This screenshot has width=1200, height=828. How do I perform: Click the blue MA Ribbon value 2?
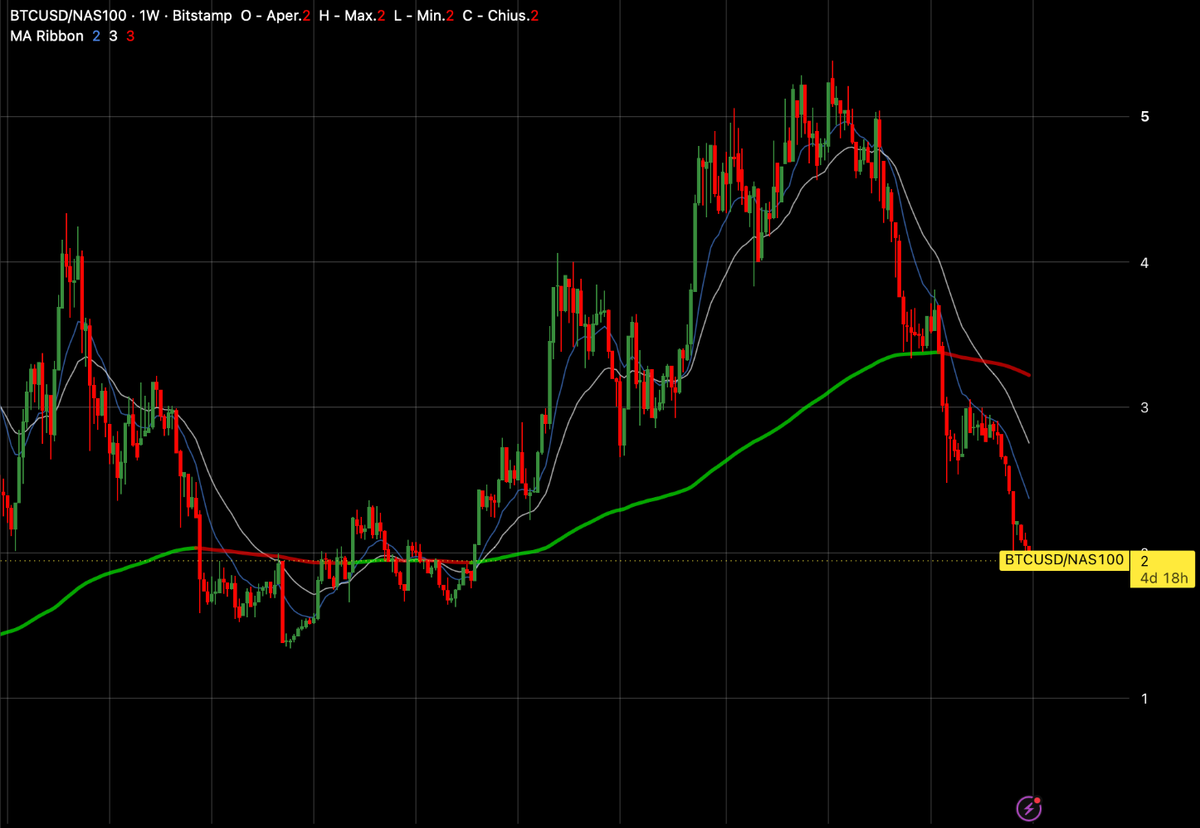click(96, 37)
